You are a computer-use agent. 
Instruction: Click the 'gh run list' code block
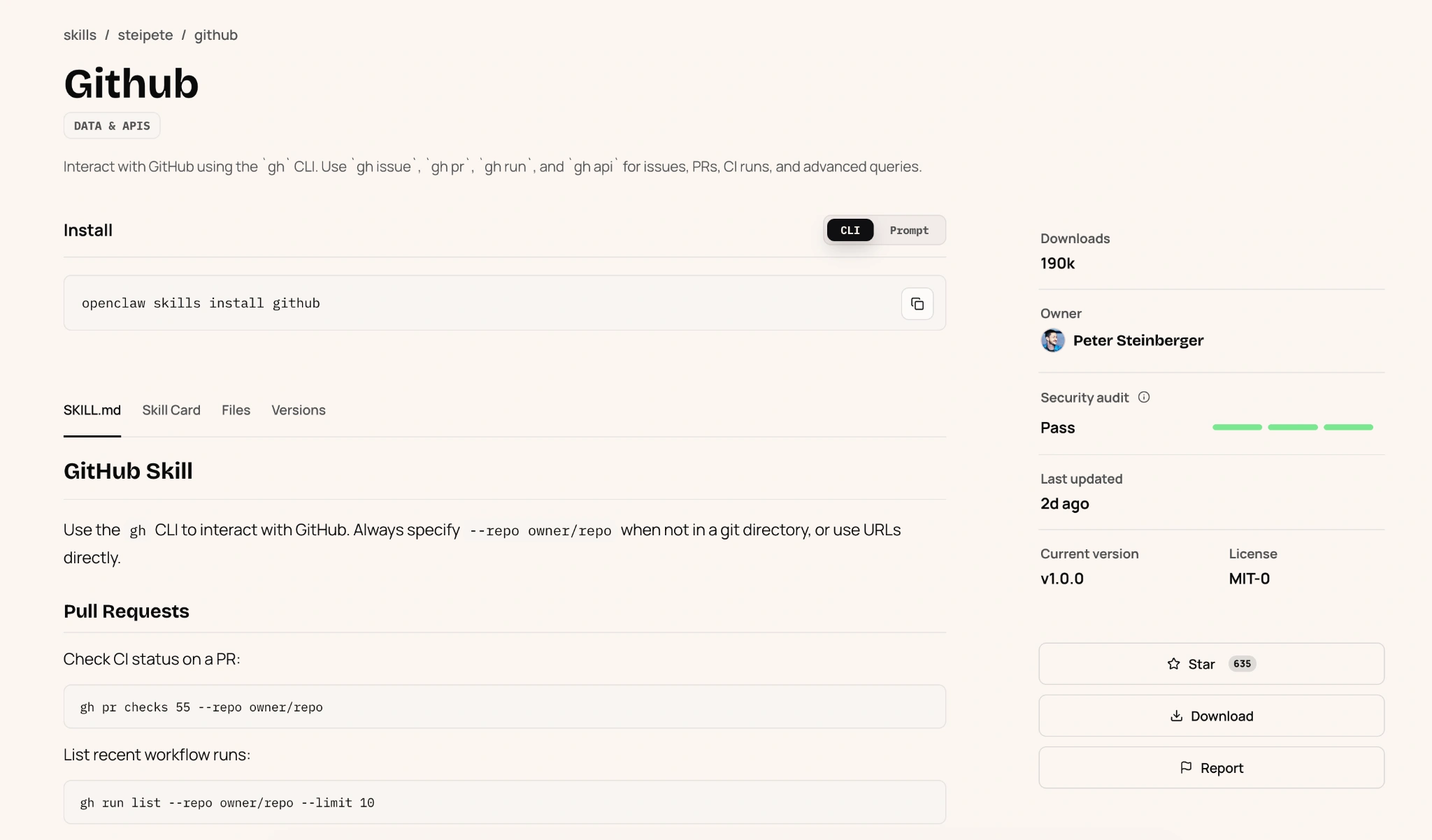coord(504,802)
